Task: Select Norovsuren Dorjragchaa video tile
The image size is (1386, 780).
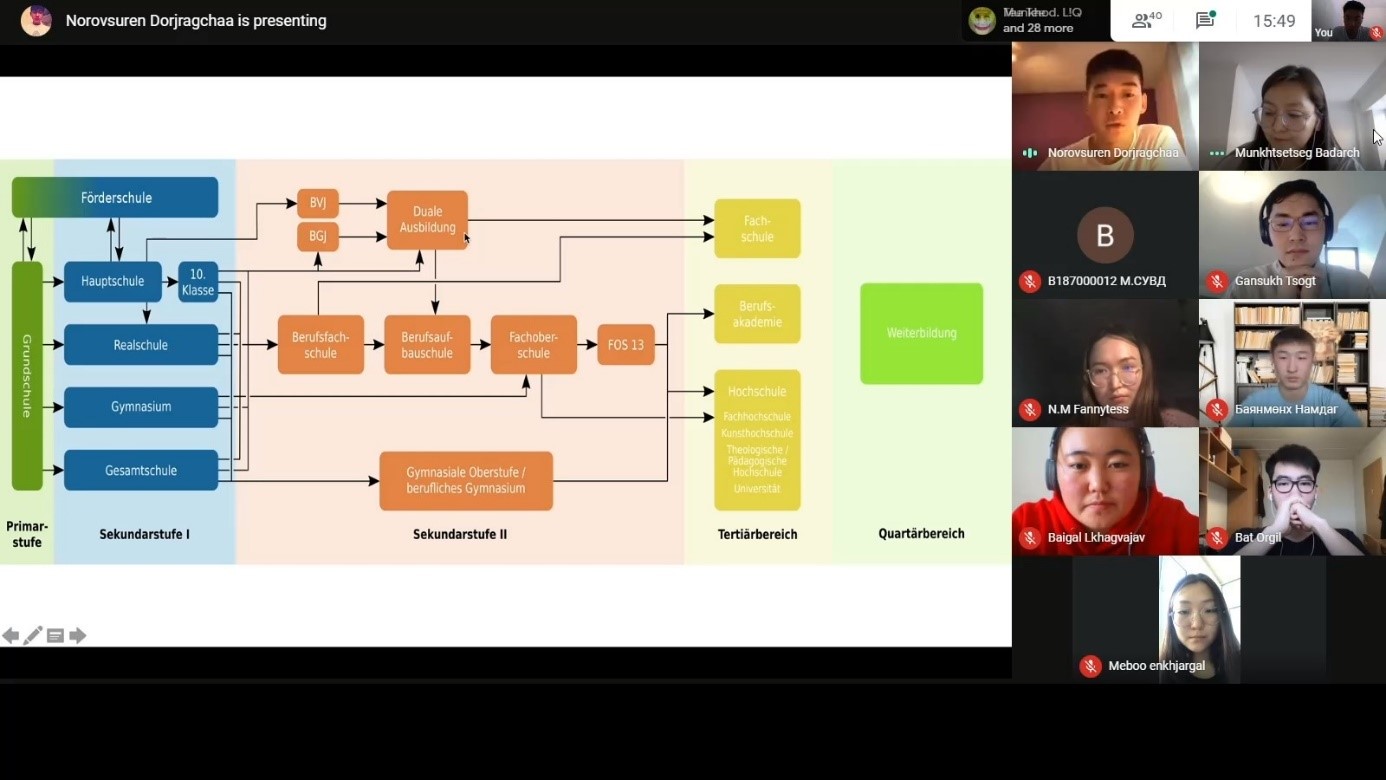Action: coord(1105,106)
